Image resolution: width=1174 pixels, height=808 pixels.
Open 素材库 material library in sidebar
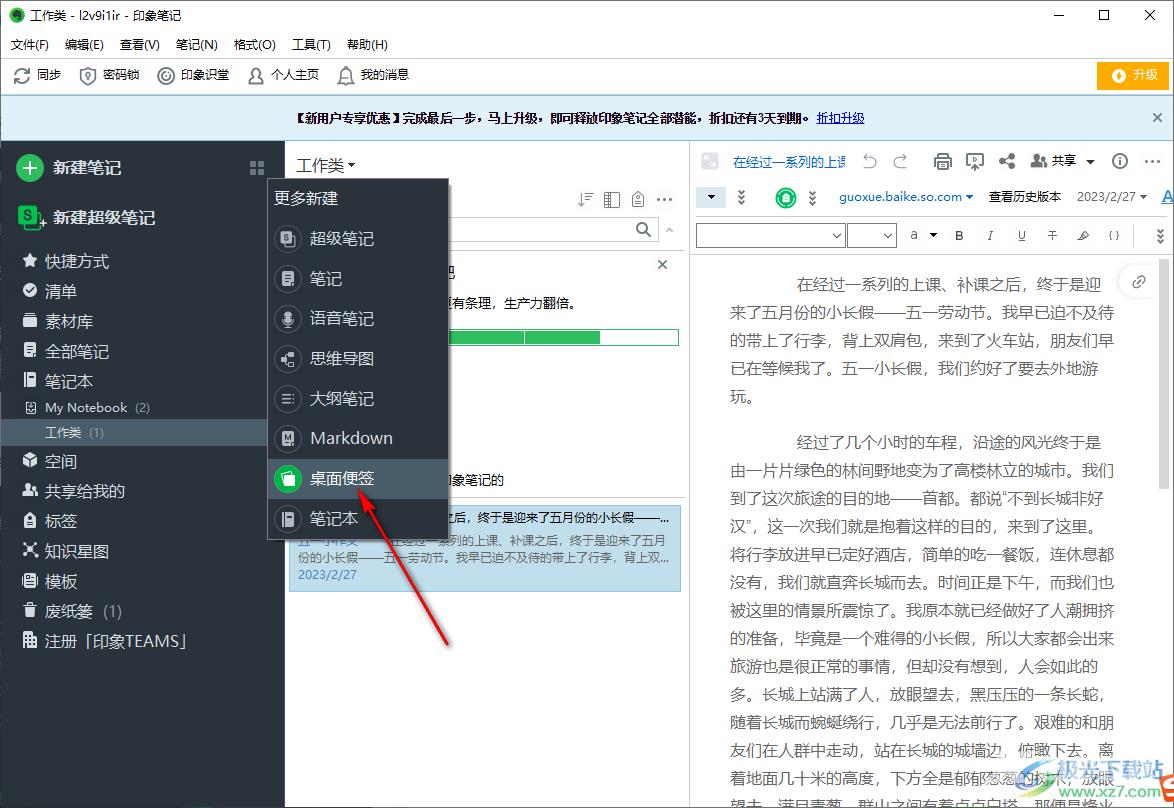tap(58, 321)
